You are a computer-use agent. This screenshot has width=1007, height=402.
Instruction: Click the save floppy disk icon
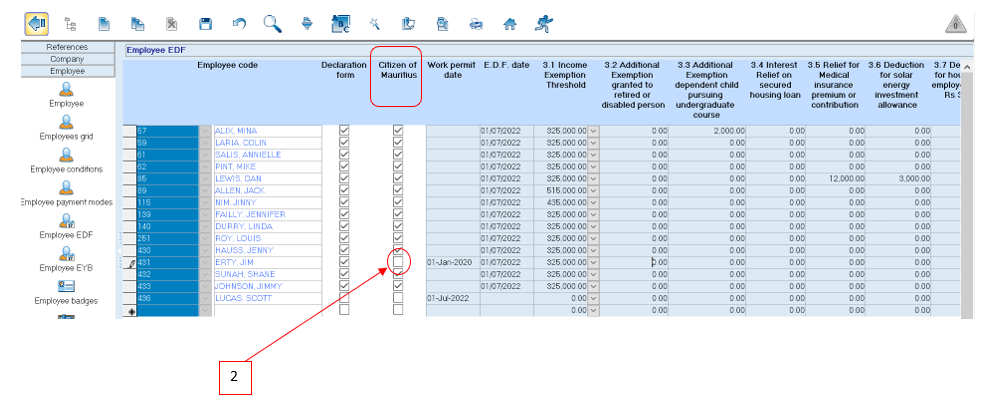(206, 22)
